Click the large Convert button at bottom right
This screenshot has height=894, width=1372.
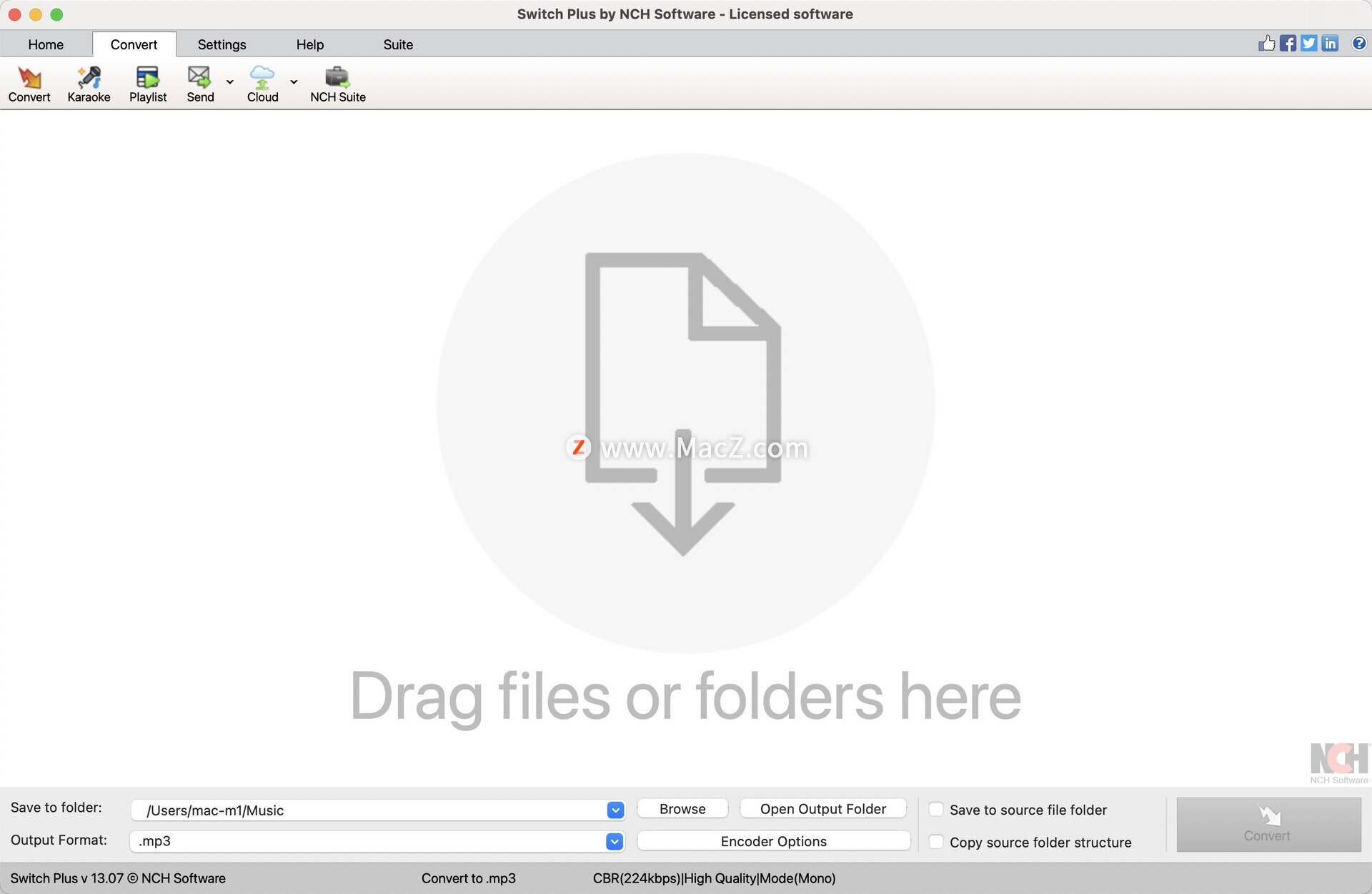(1268, 825)
